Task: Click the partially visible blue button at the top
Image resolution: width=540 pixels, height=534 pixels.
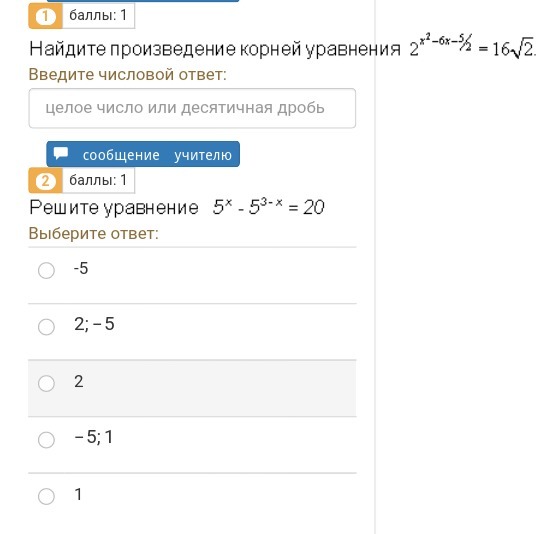Action: coord(143,1)
